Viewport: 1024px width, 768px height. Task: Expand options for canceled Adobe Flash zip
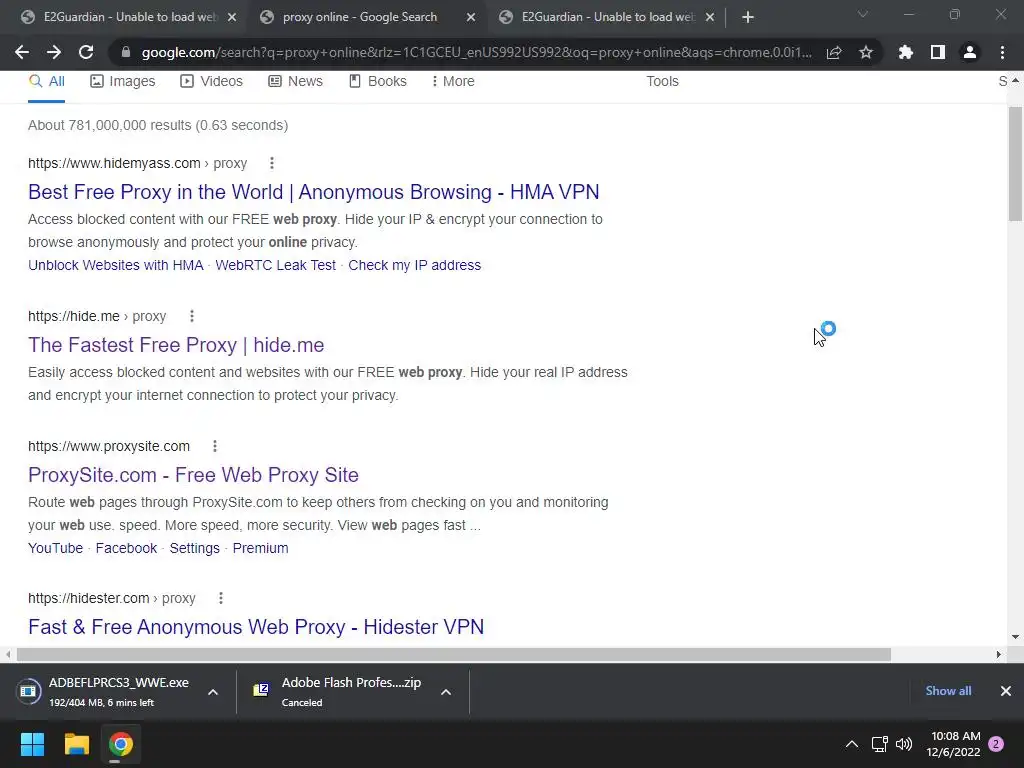[x=446, y=692]
